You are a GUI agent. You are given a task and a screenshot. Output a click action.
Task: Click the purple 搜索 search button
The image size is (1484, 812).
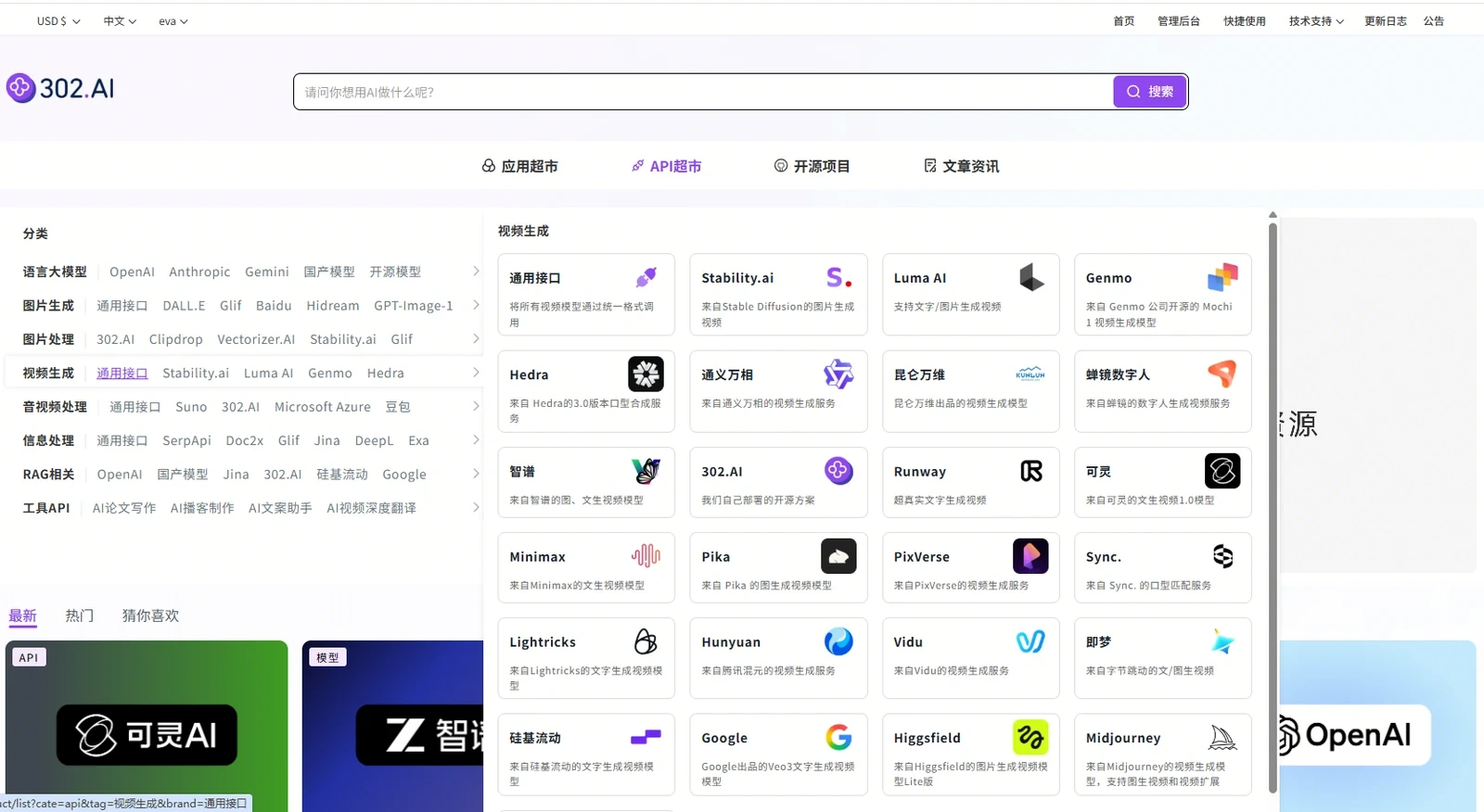[1150, 92]
